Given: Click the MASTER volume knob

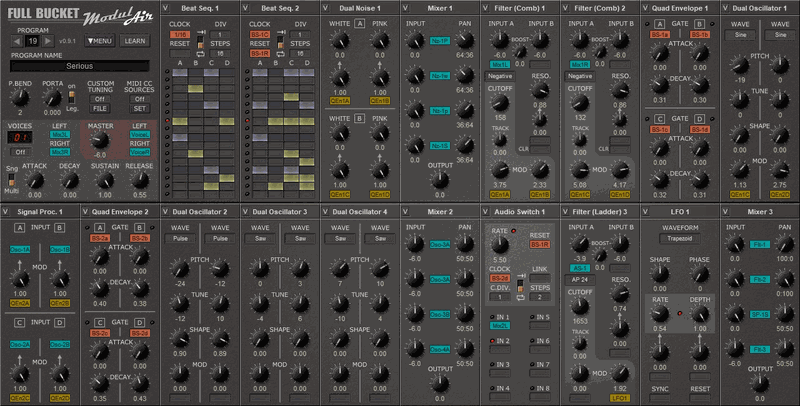Looking at the screenshot, I should pyautogui.click(x=98, y=141).
